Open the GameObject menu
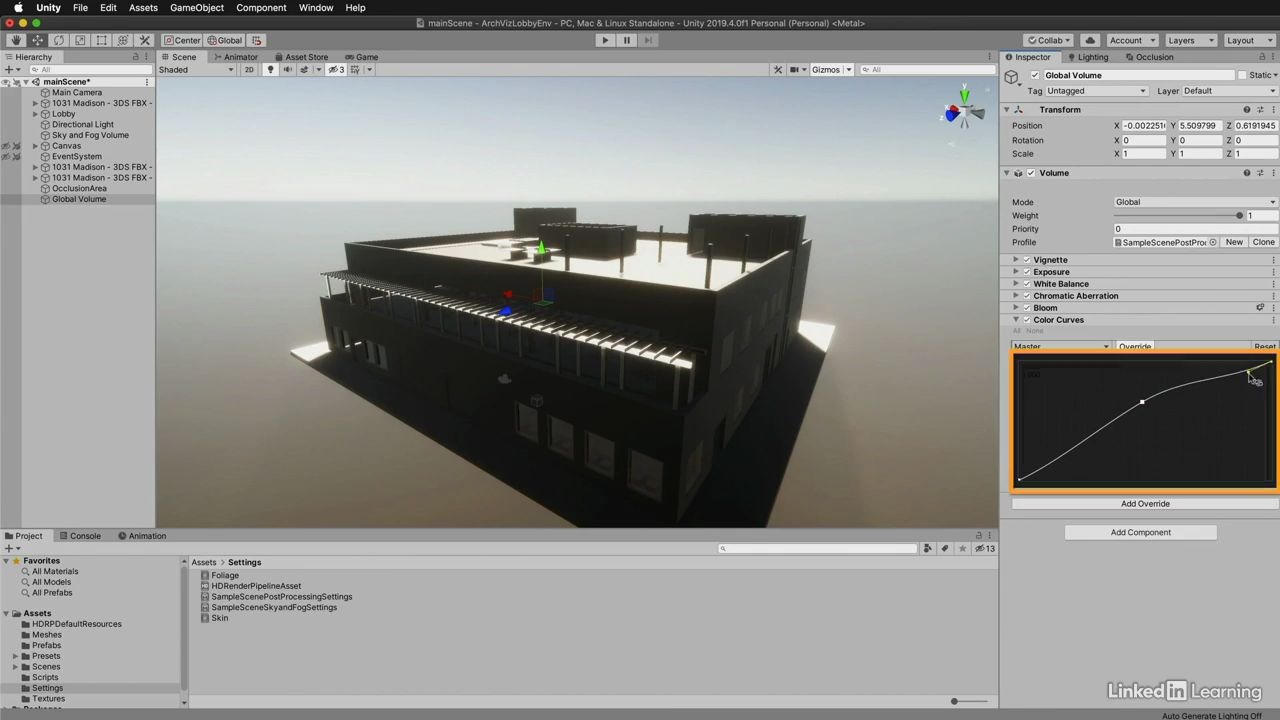Image resolution: width=1280 pixels, height=720 pixels. pyautogui.click(x=196, y=8)
